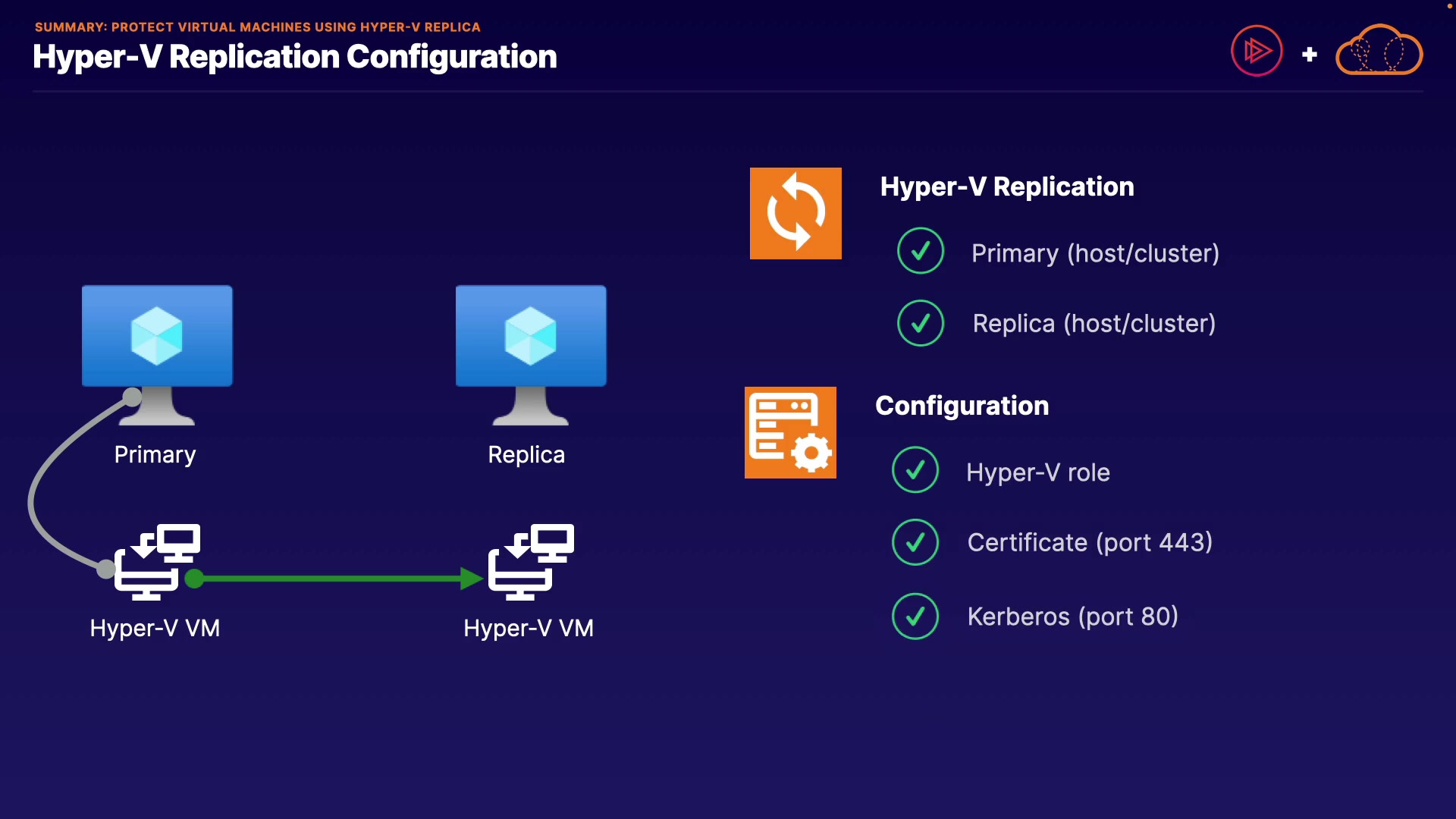The image size is (1456, 819).
Task: Click the Hyper-V Replication Configuration slide title
Action: click(x=294, y=57)
